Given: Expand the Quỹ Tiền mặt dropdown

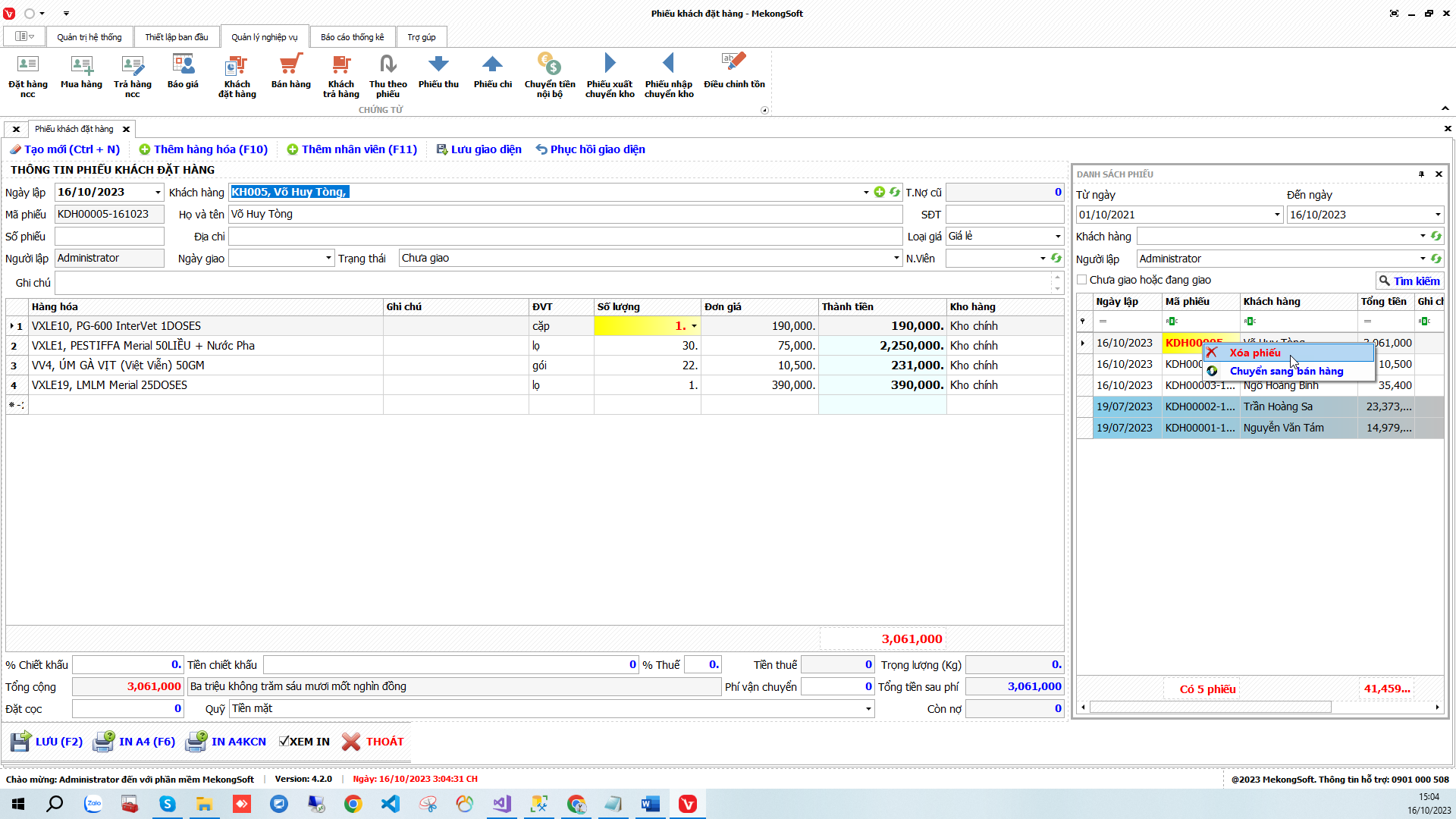Looking at the screenshot, I should (x=868, y=709).
